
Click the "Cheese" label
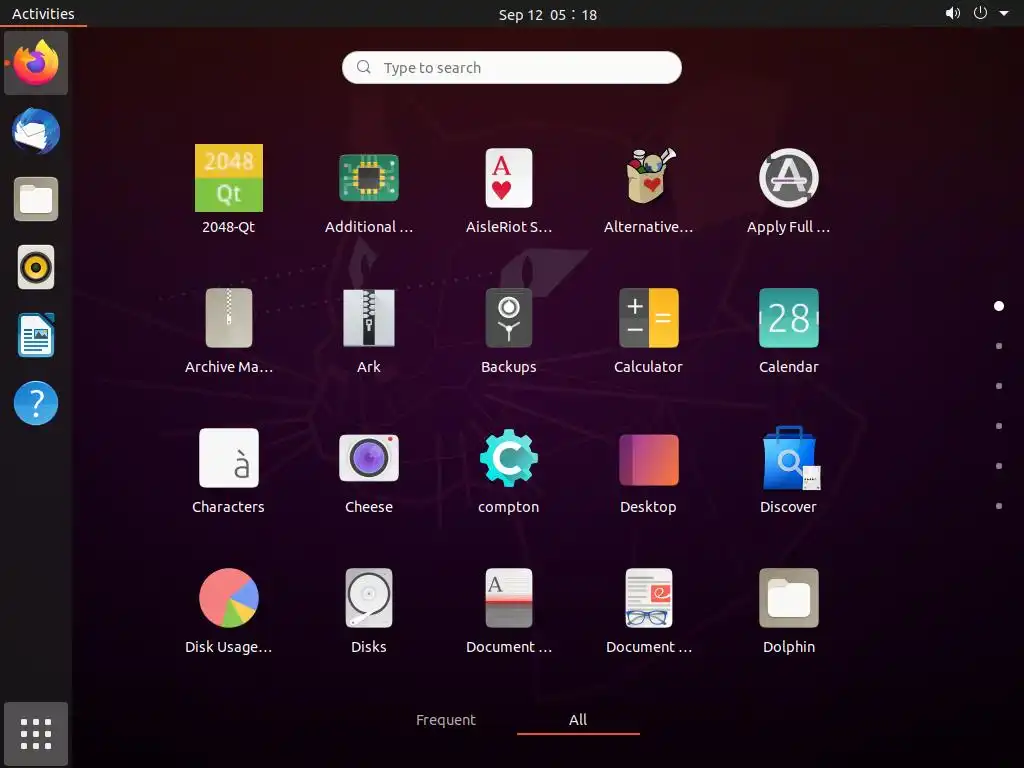pyautogui.click(x=368, y=507)
